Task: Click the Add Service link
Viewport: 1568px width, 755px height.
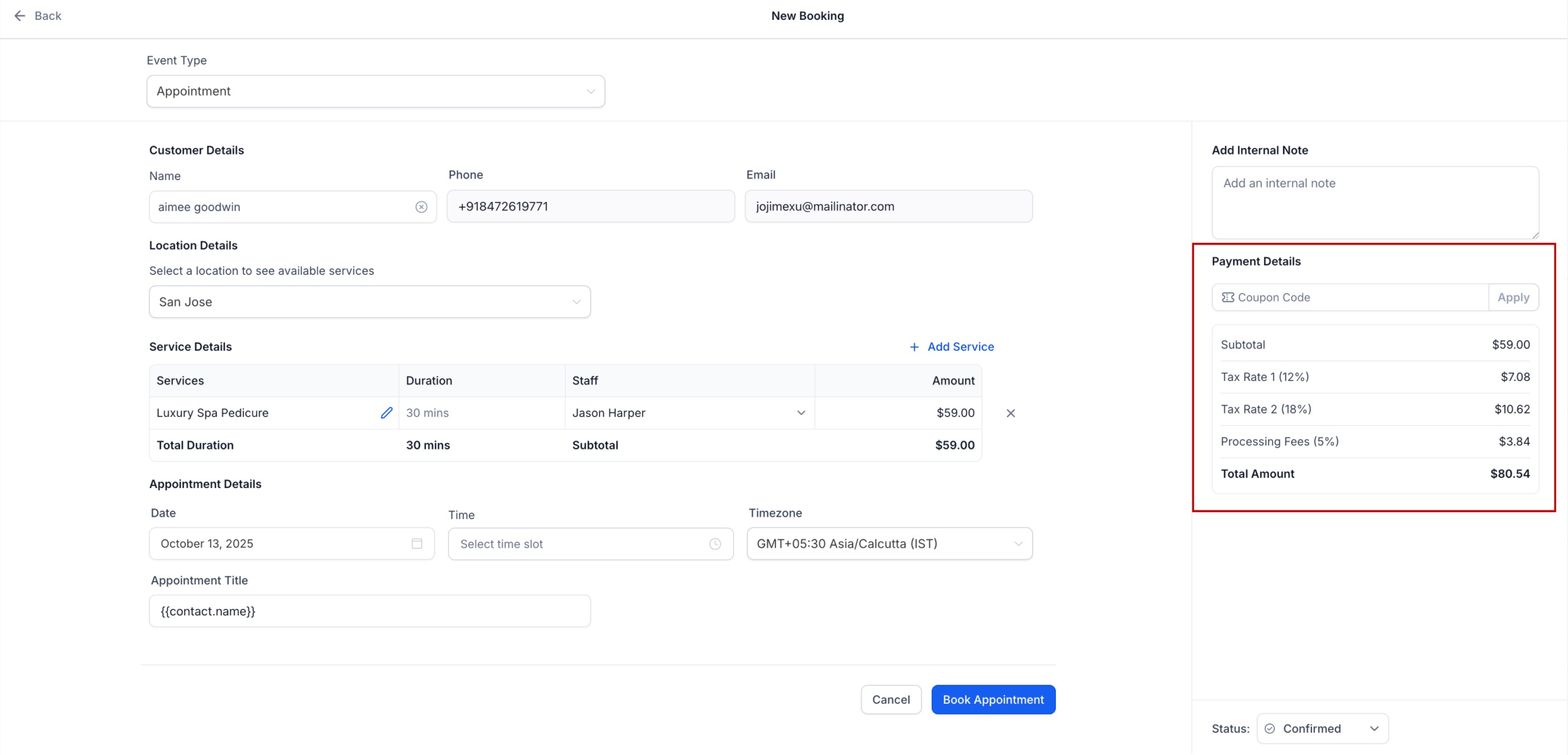Action: [x=960, y=347]
